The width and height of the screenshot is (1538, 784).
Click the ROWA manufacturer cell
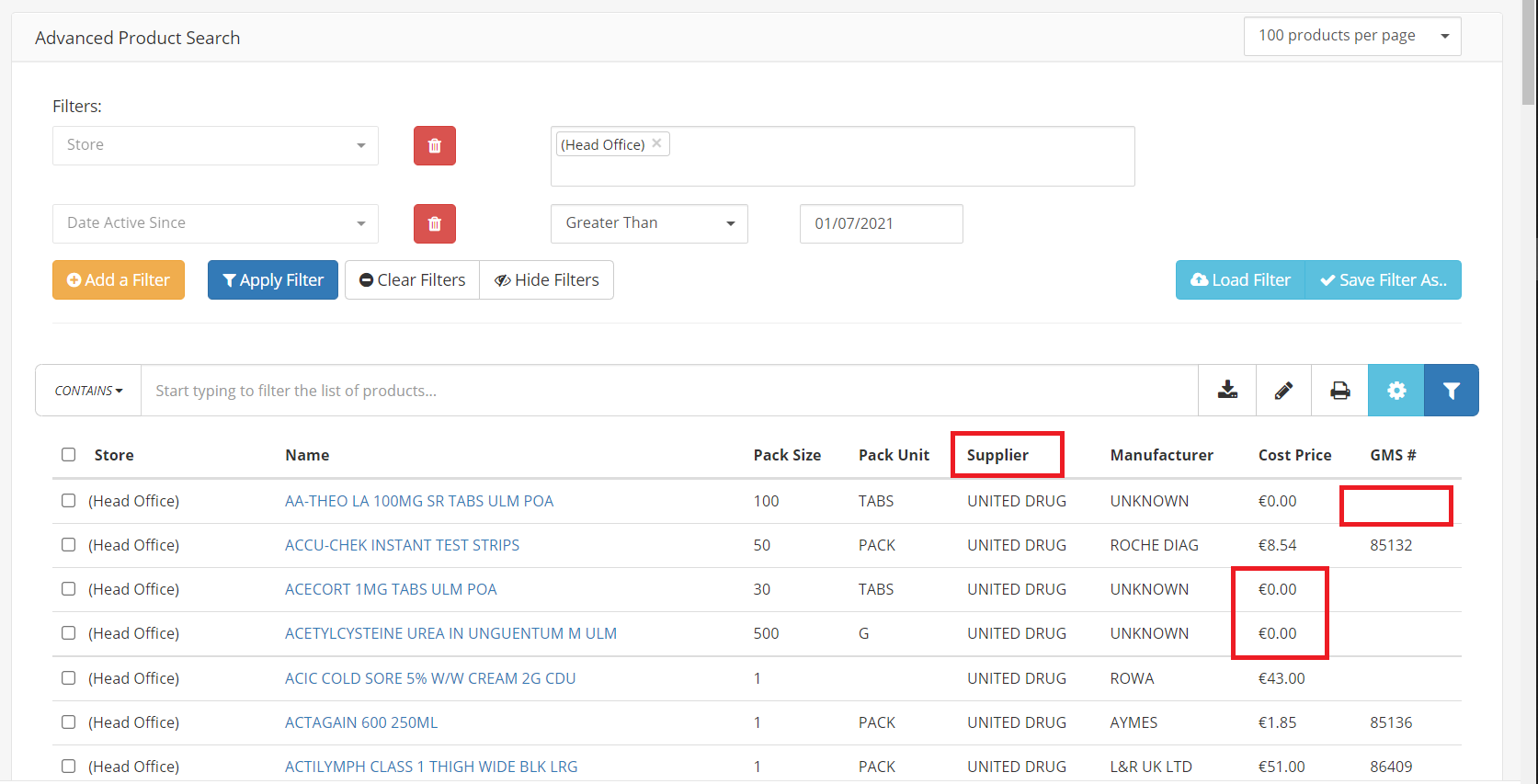coord(1132,678)
